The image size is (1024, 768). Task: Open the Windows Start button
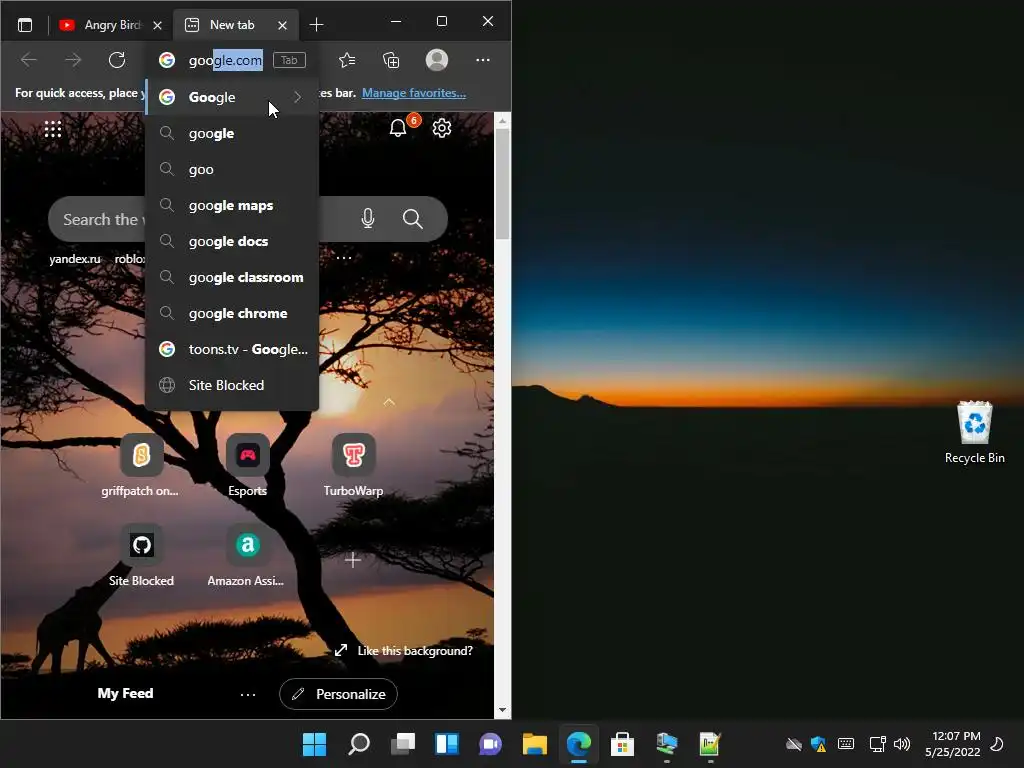[x=315, y=744]
